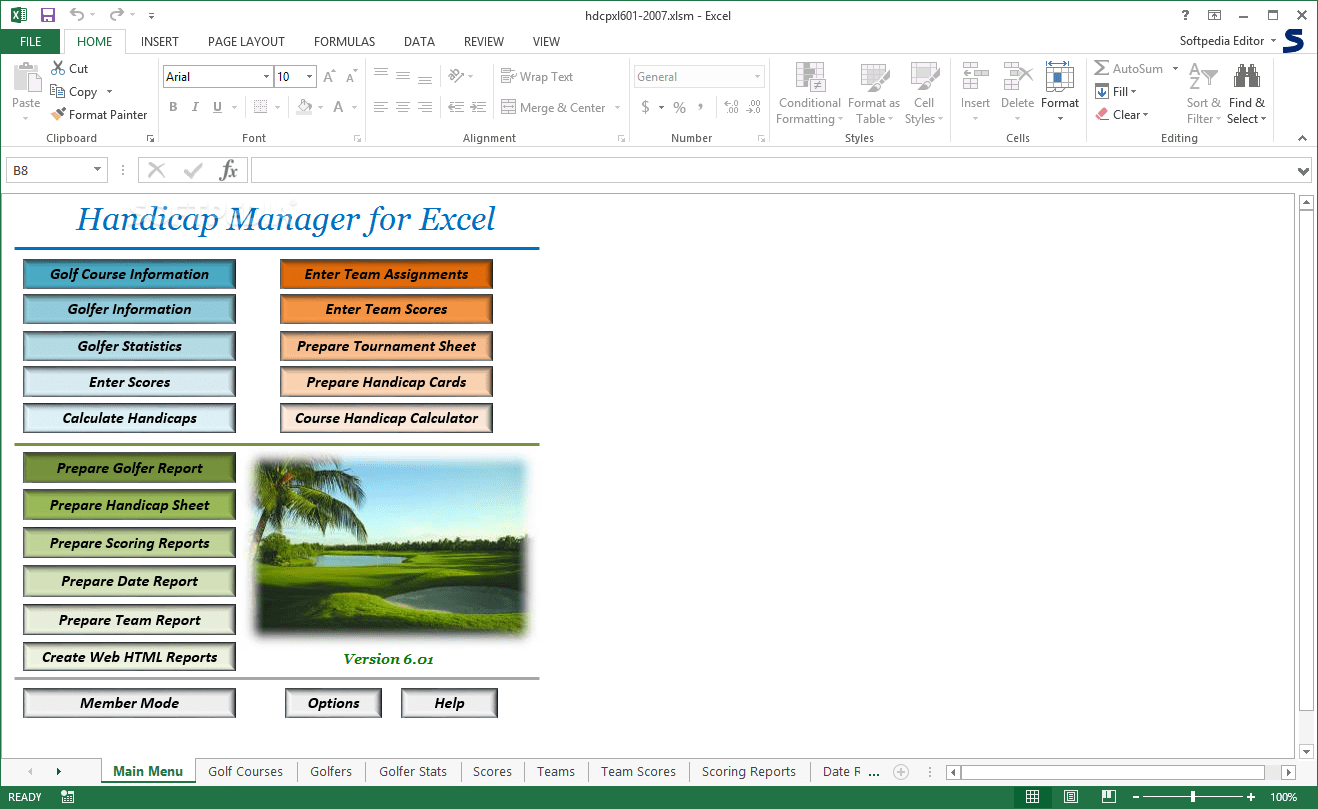Click Increase Font Size icon
This screenshot has width=1318, height=809.
[329, 76]
